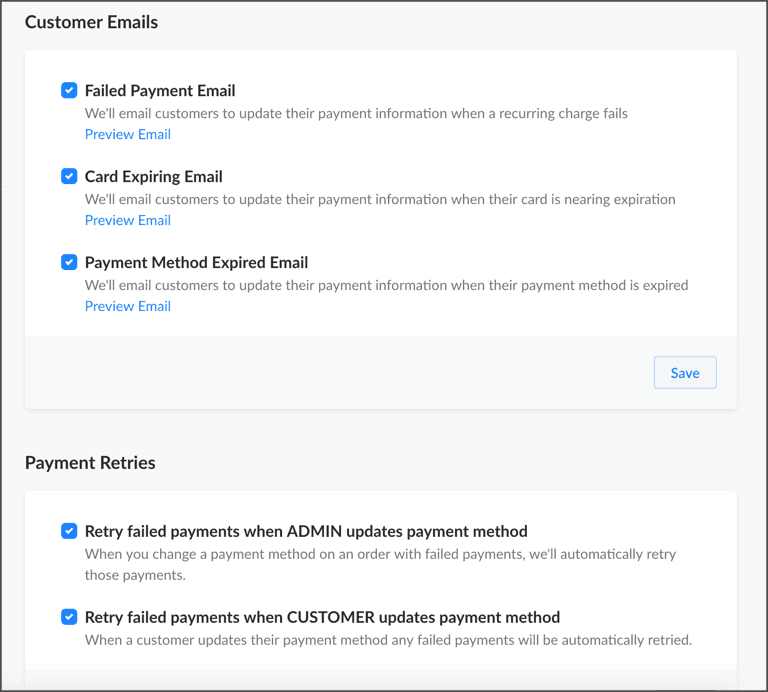The height and width of the screenshot is (692, 768).
Task: Click the 'Card Expiring Email' label text
Action: click(154, 176)
